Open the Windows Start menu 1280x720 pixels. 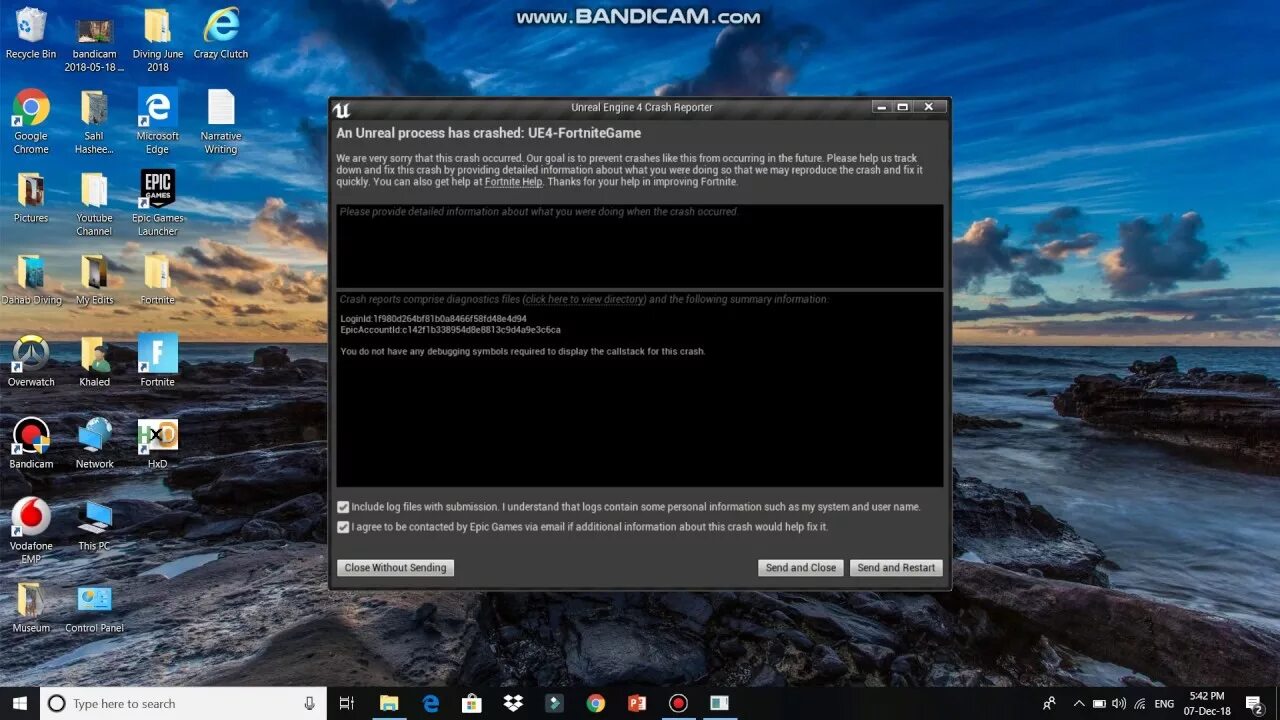point(20,703)
